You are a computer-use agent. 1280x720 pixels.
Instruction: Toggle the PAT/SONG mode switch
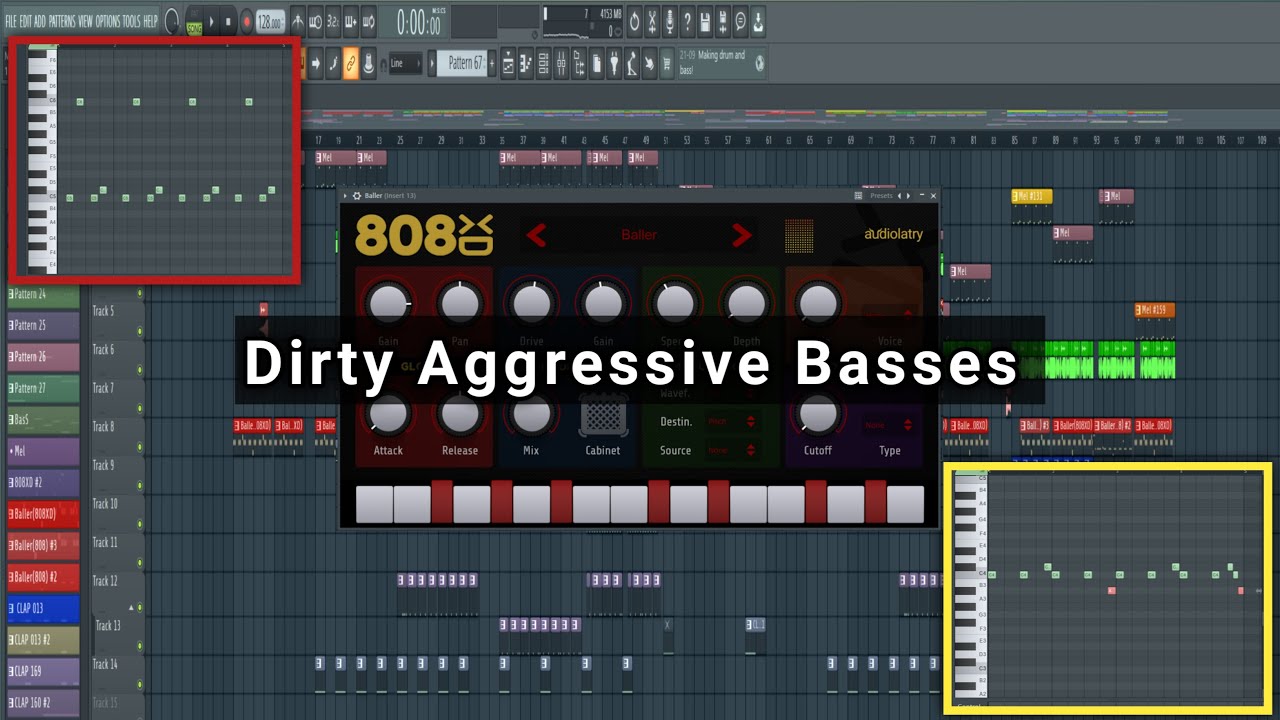[x=194, y=21]
